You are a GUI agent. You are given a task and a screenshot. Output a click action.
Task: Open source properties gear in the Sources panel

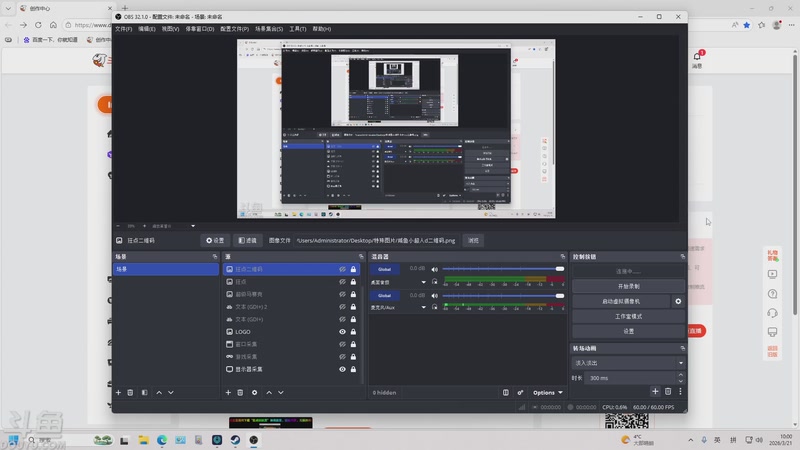coord(254,392)
